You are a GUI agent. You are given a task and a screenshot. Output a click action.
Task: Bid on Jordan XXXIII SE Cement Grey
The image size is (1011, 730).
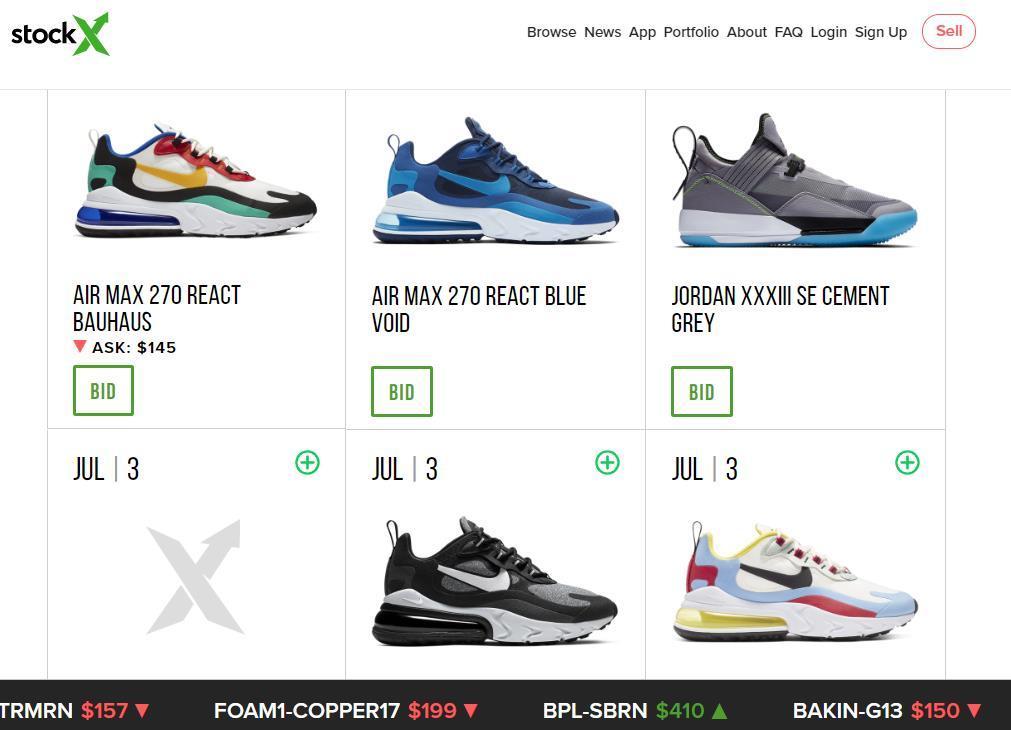pos(702,391)
